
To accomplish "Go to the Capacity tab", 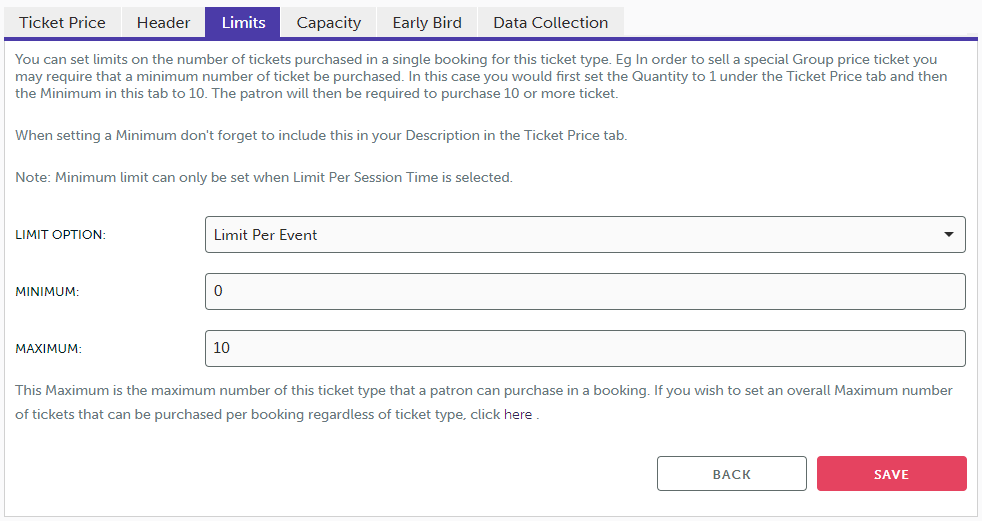I will 328,22.
